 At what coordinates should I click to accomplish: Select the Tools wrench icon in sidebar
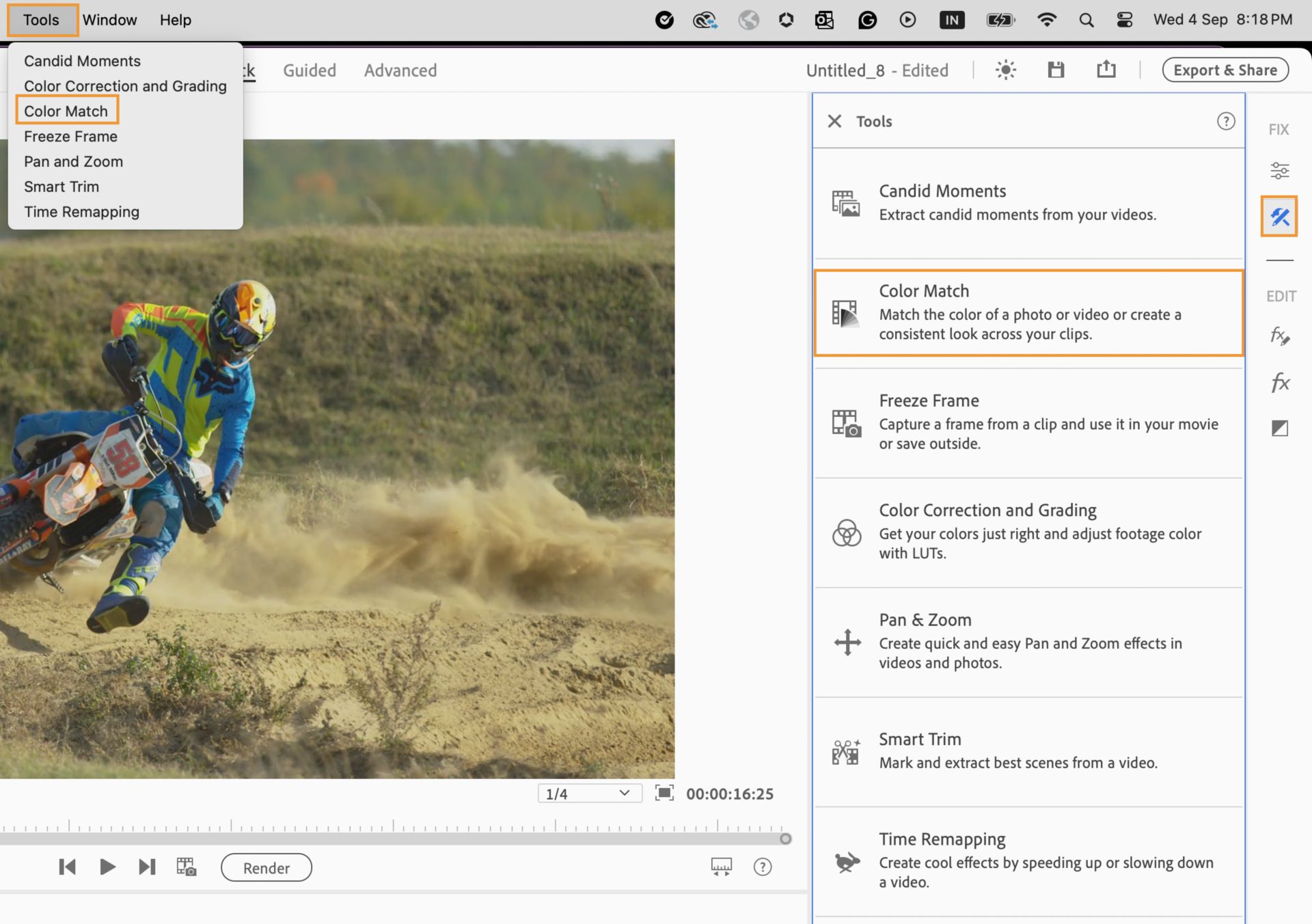coord(1279,217)
